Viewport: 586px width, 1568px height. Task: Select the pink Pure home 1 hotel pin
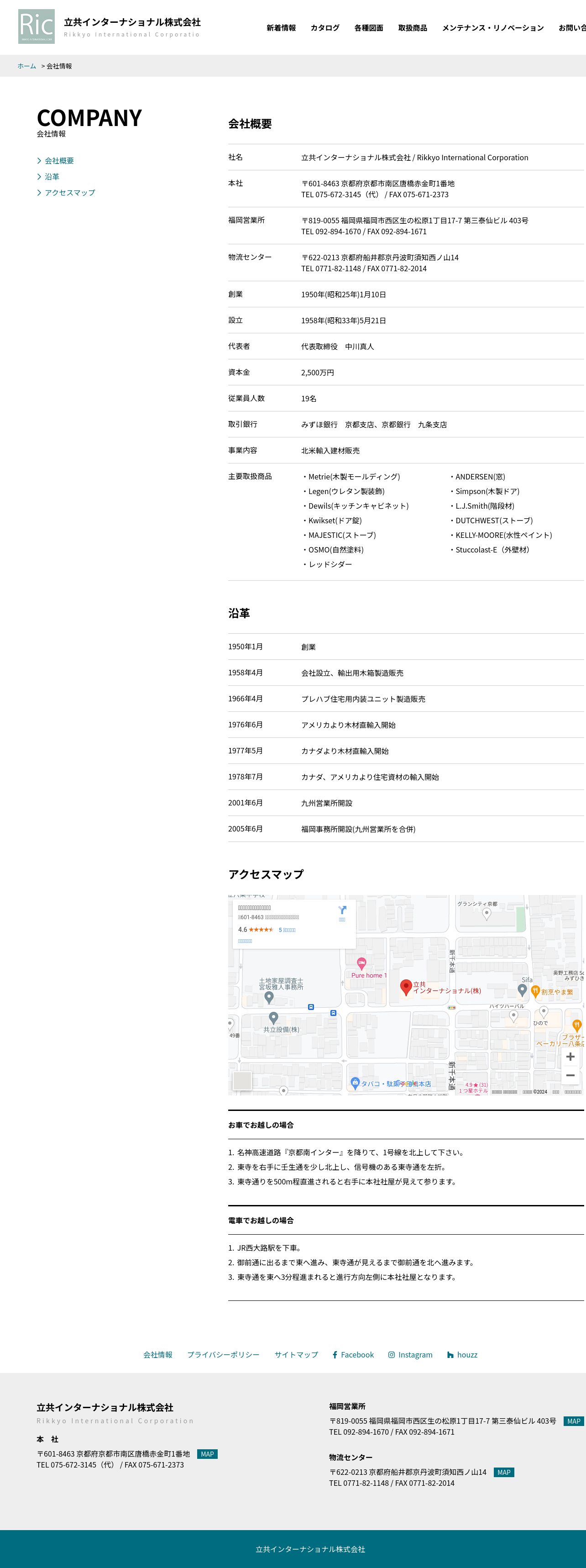[x=361, y=963]
